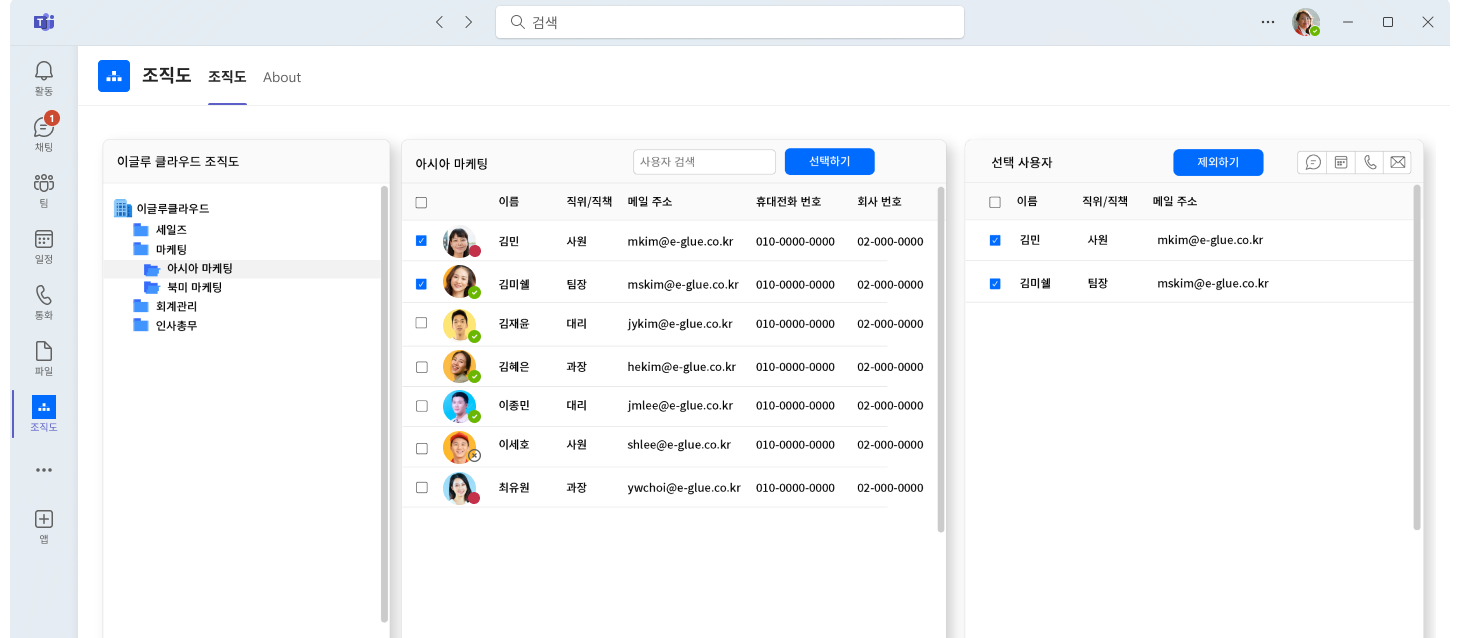Image resolution: width=1459 pixels, height=638 pixels.
Task: Click the 직위/직책 column header in the 아시아 마케팅 list
Action: 589,202
